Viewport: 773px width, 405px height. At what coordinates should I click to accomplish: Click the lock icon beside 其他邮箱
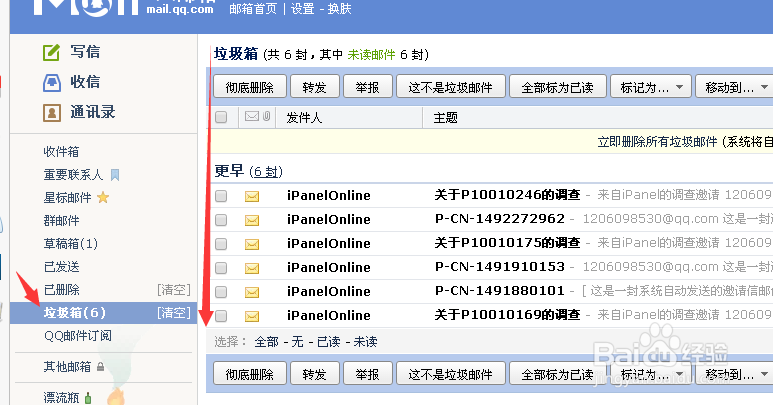click(x=101, y=367)
